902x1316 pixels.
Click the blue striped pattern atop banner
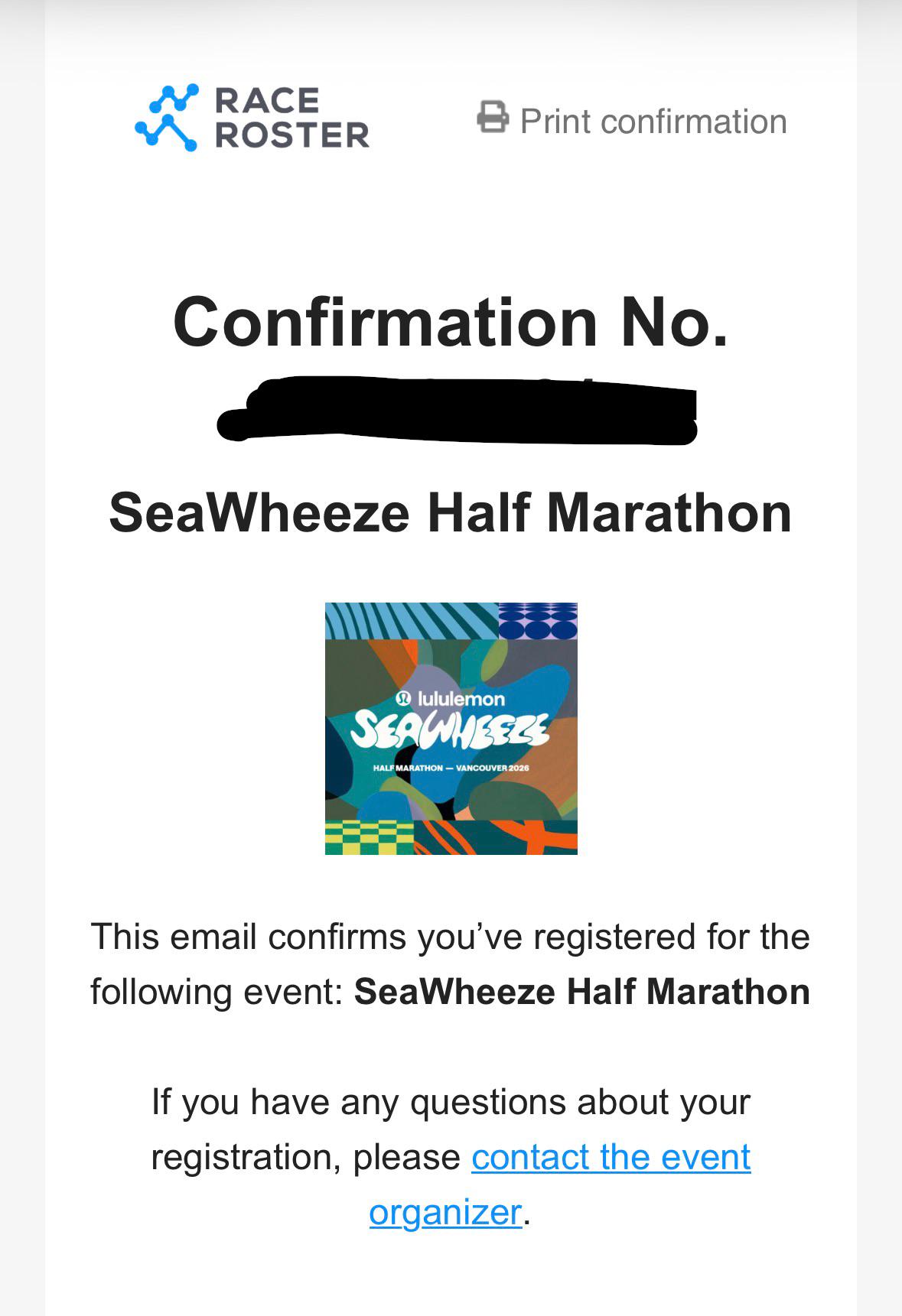click(411, 620)
